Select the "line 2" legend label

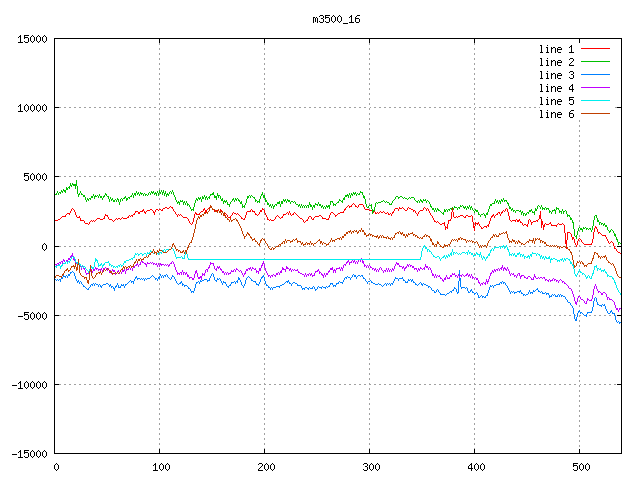pos(557,62)
